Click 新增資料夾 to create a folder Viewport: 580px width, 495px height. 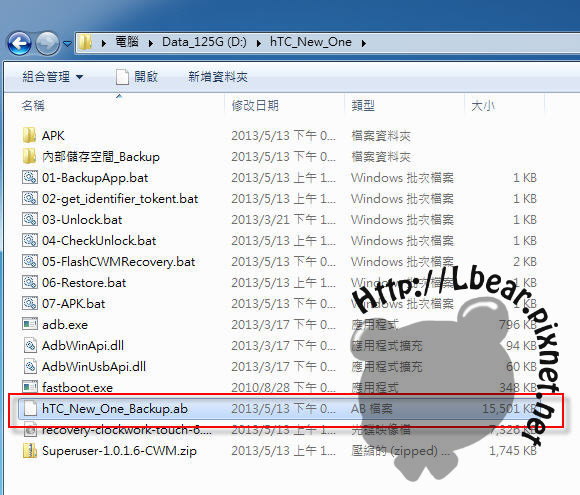(x=218, y=77)
